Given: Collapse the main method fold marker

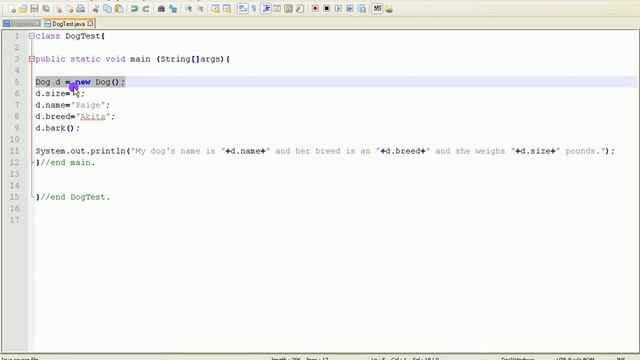Looking at the screenshot, I should [x=31, y=59].
